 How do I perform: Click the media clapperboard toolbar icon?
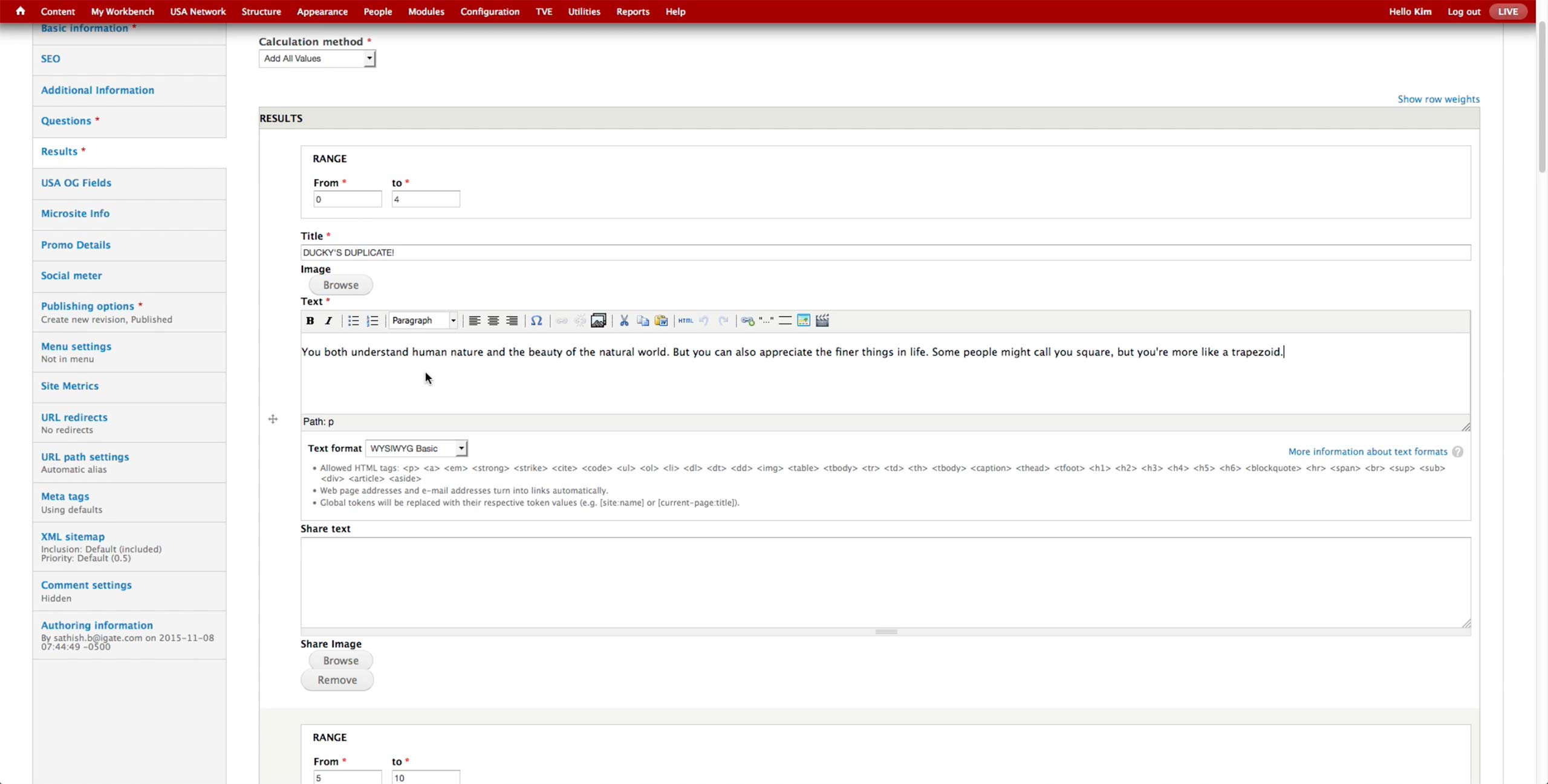point(822,320)
